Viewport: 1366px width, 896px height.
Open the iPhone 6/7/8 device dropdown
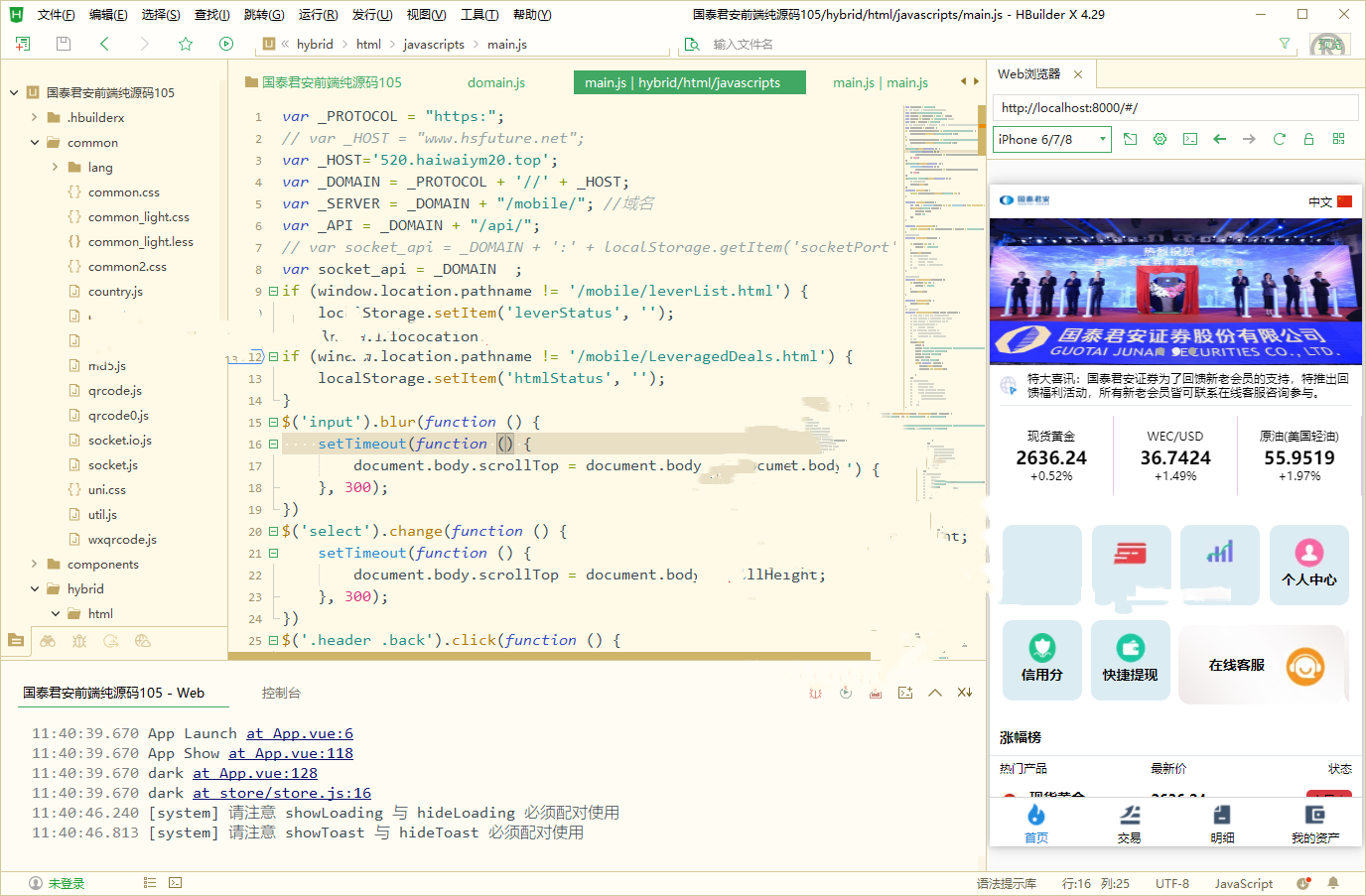tap(1051, 139)
